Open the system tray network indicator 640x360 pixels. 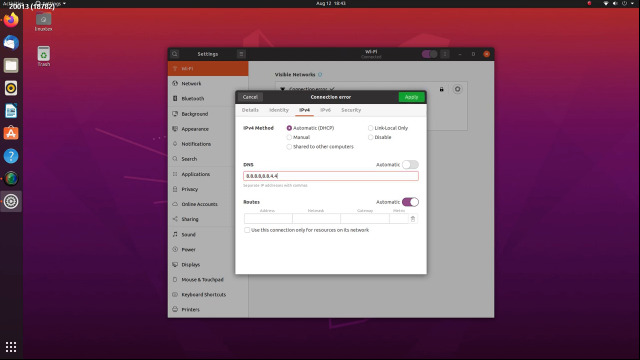click(x=606, y=3)
